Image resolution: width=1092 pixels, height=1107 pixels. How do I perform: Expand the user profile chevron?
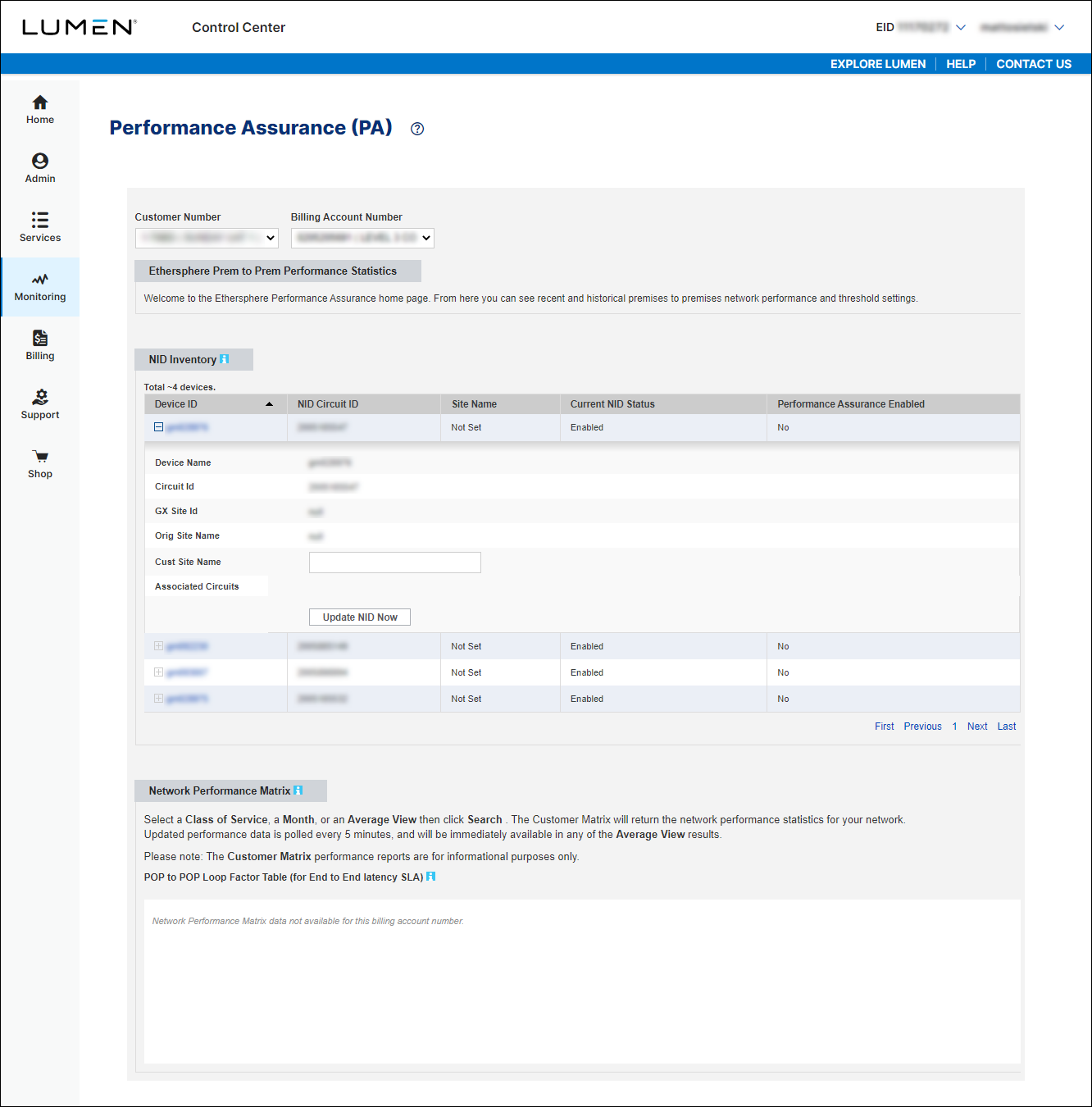1059,28
